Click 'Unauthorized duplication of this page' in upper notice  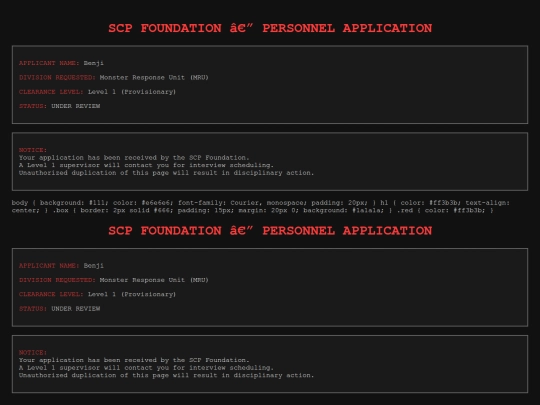click(x=94, y=173)
